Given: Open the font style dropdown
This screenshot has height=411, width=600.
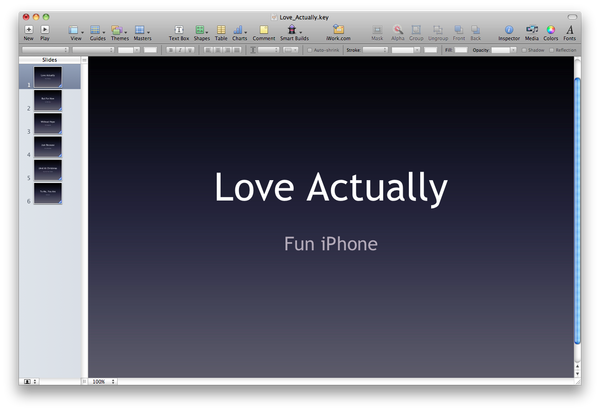Looking at the screenshot, I should (93, 50).
